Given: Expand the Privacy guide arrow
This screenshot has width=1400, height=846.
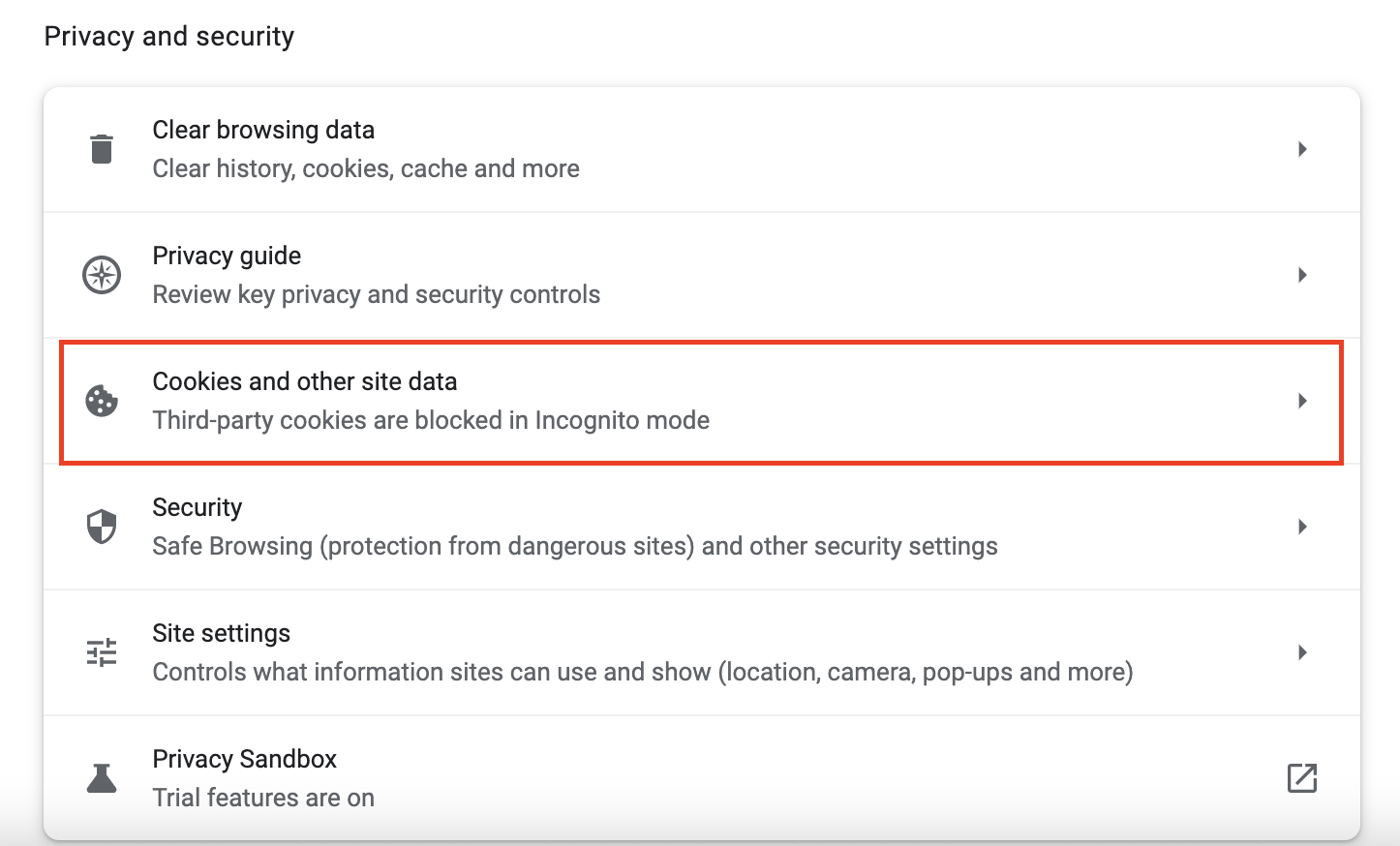Looking at the screenshot, I should coord(1302,275).
